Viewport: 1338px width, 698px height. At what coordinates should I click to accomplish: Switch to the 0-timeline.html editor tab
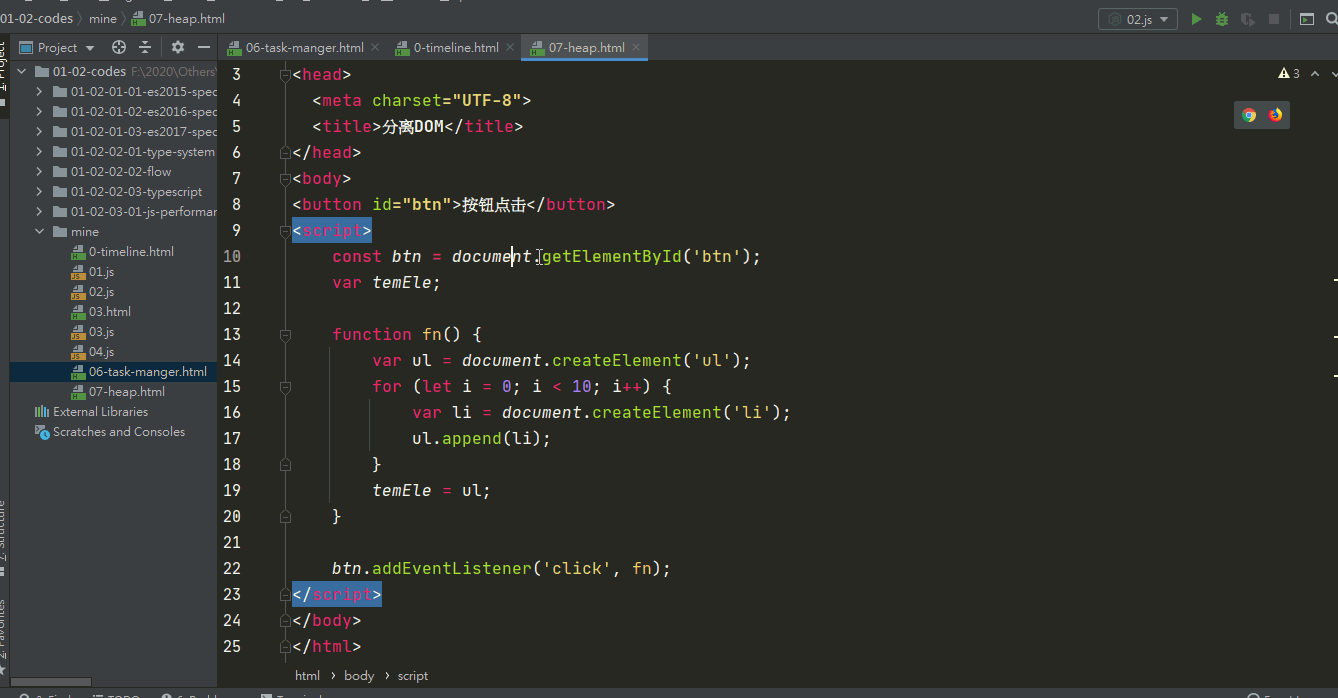[456, 47]
